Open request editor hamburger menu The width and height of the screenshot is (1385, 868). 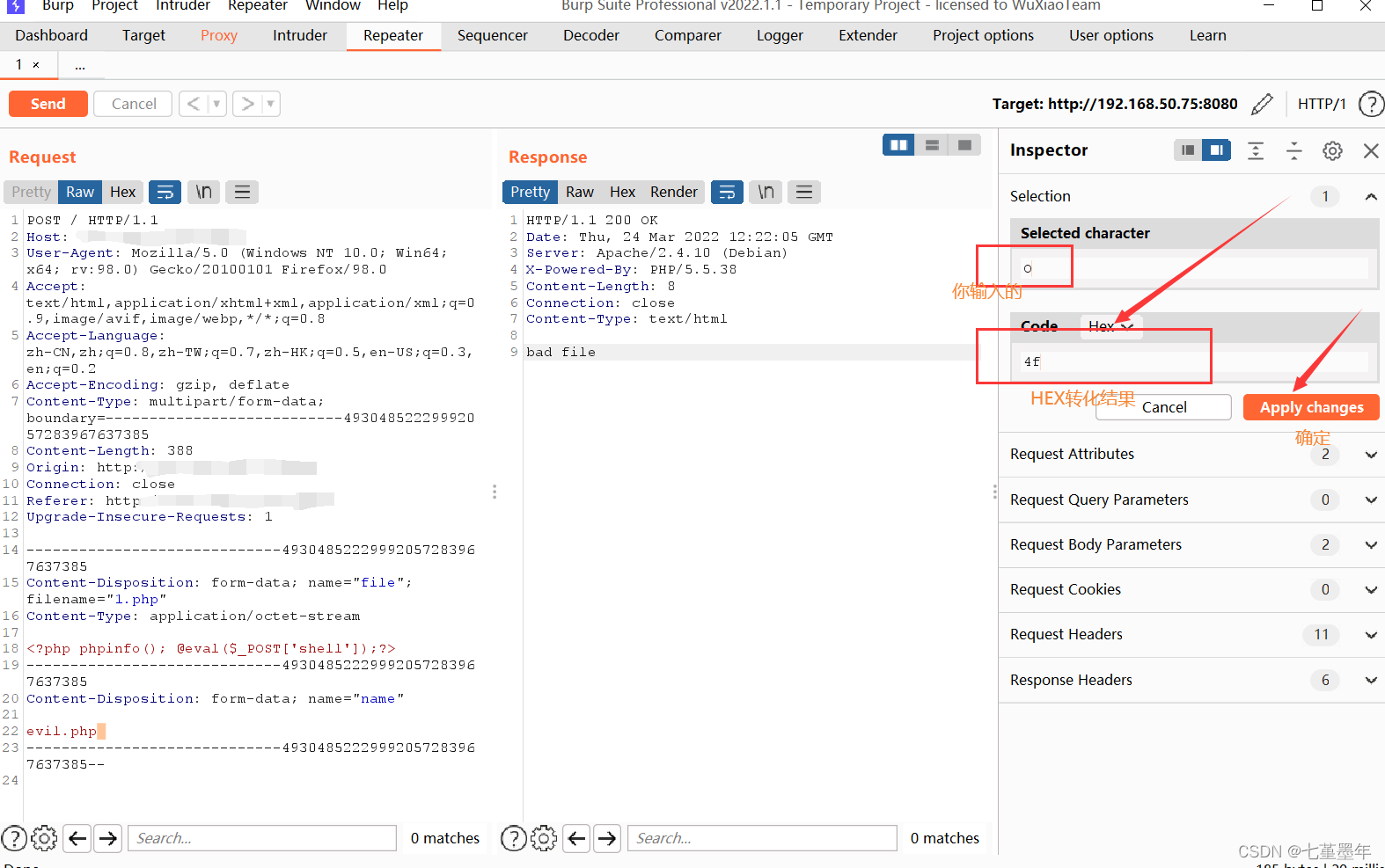point(243,192)
